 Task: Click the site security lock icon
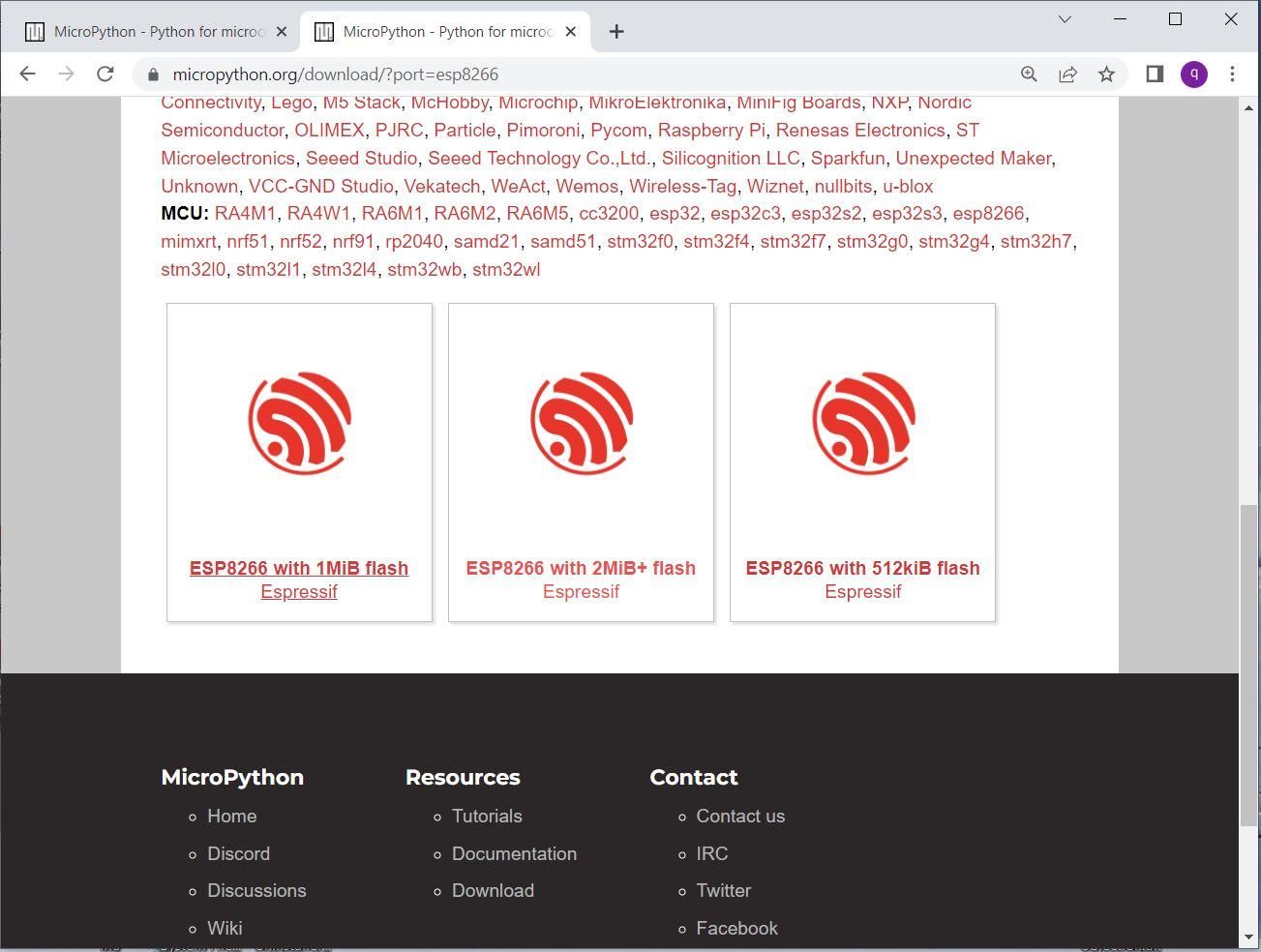tap(152, 74)
